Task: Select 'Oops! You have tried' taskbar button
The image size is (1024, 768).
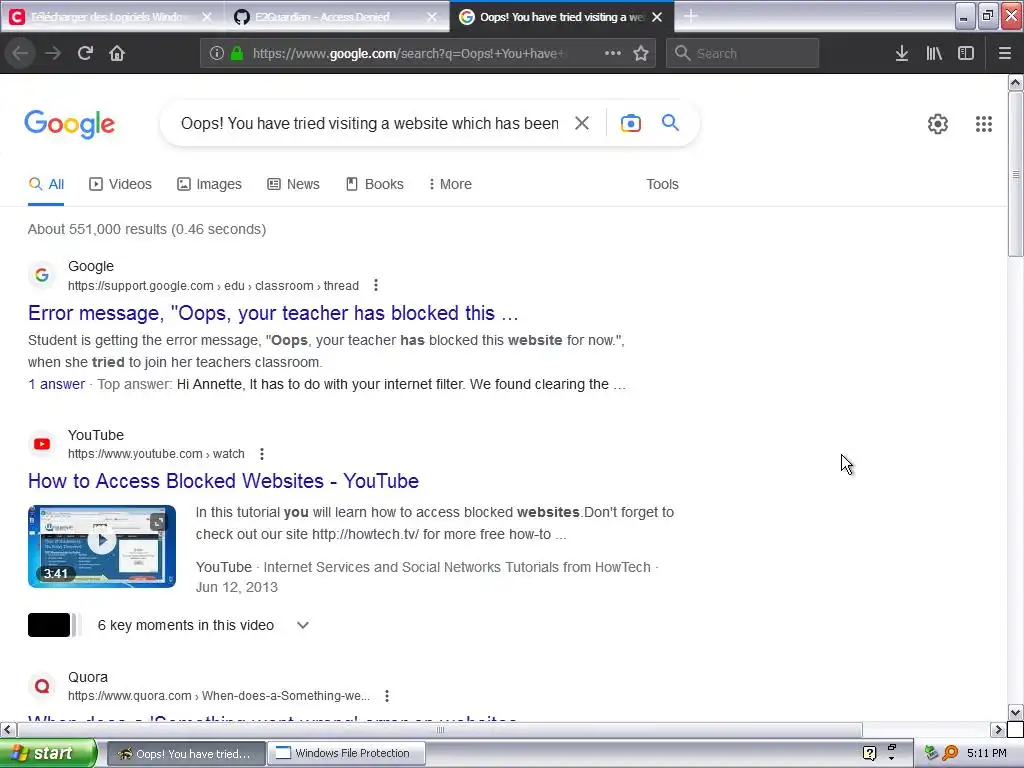Action: tap(186, 753)
